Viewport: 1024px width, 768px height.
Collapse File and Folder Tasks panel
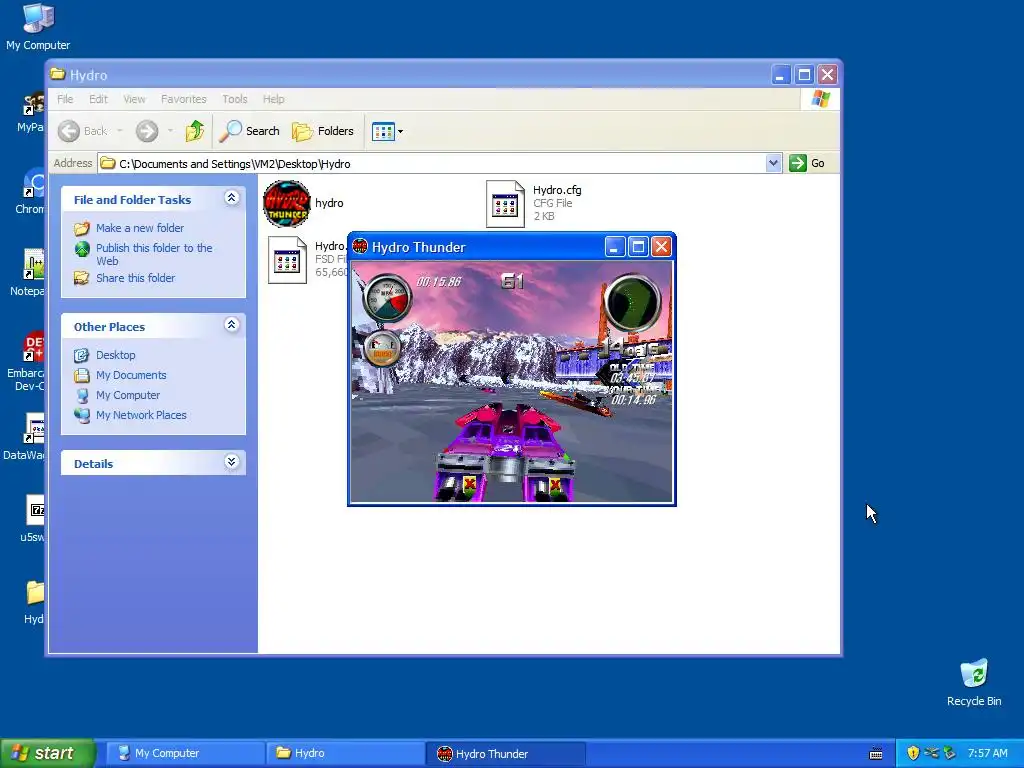pyautogui.click(x=232, y=198)
